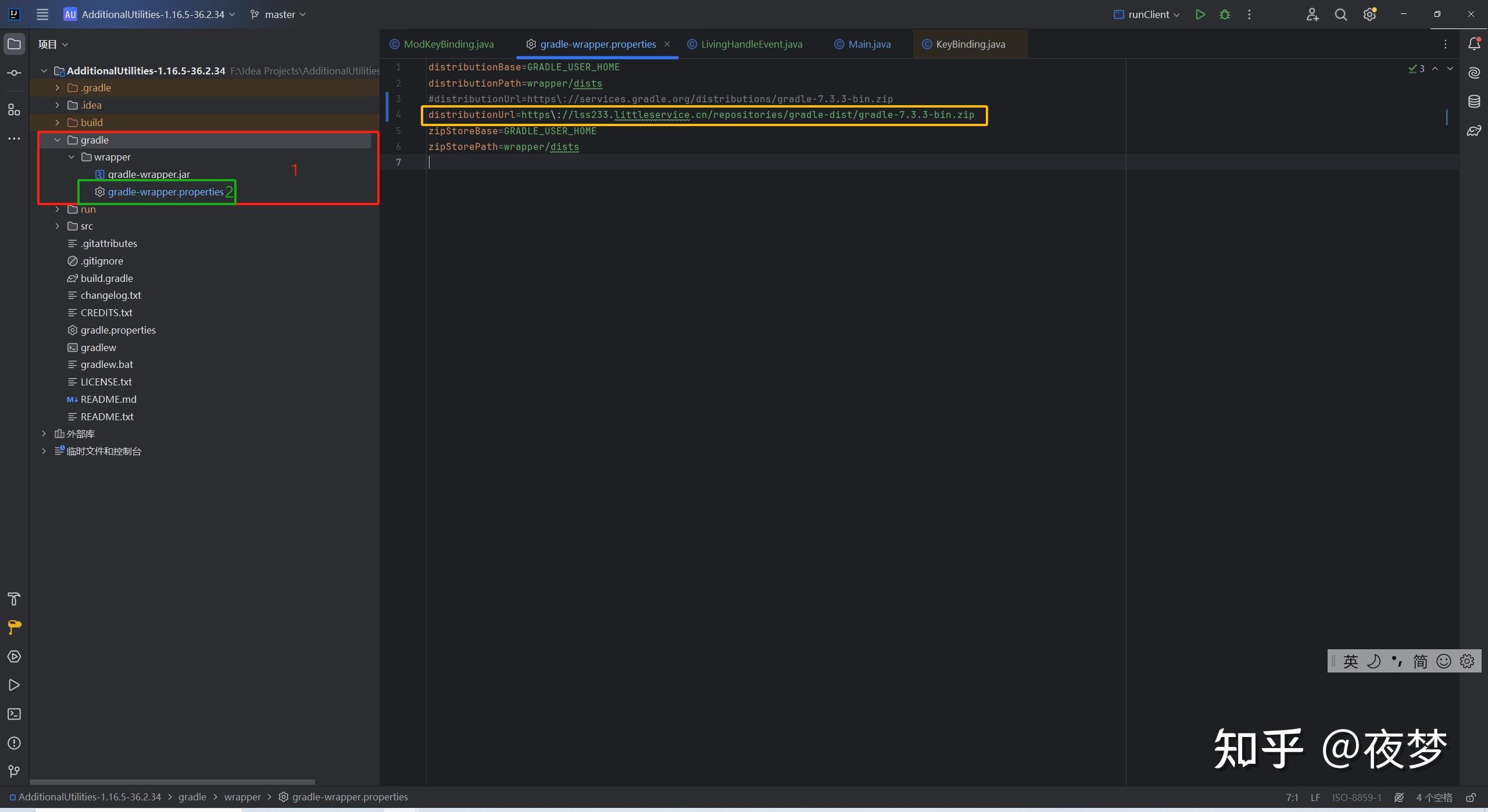The height and width of the screenshot is (812, 1488).
Task: Change ISO-8859-1 file encoding
Action: (1357, 797)
